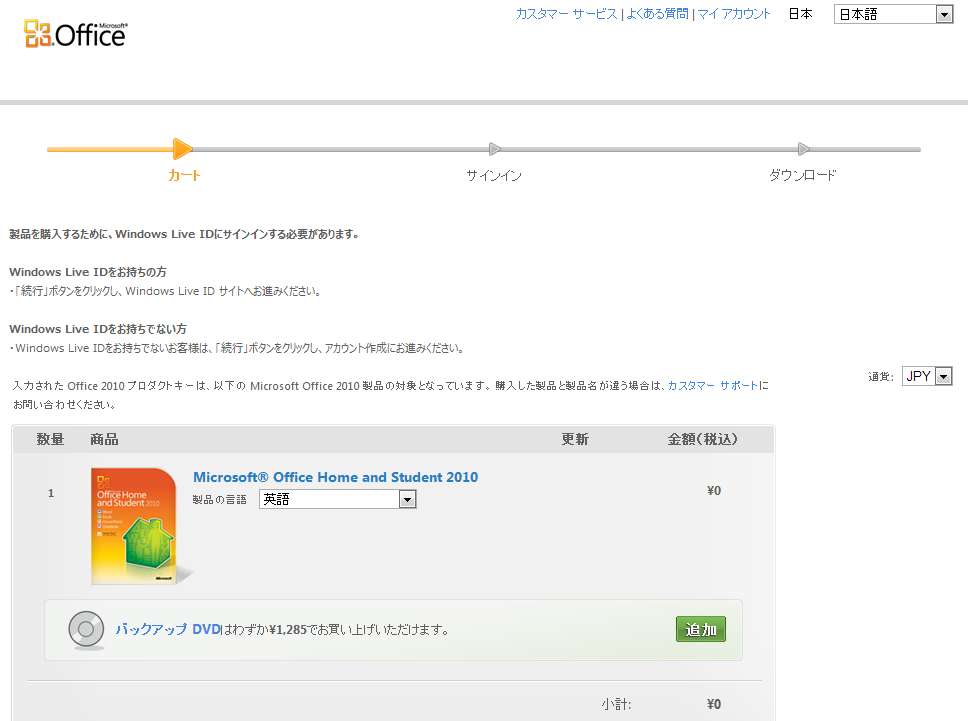Open the JPY currency dropdown
Viewport: 968px width, 721px height.
(927, 376)
